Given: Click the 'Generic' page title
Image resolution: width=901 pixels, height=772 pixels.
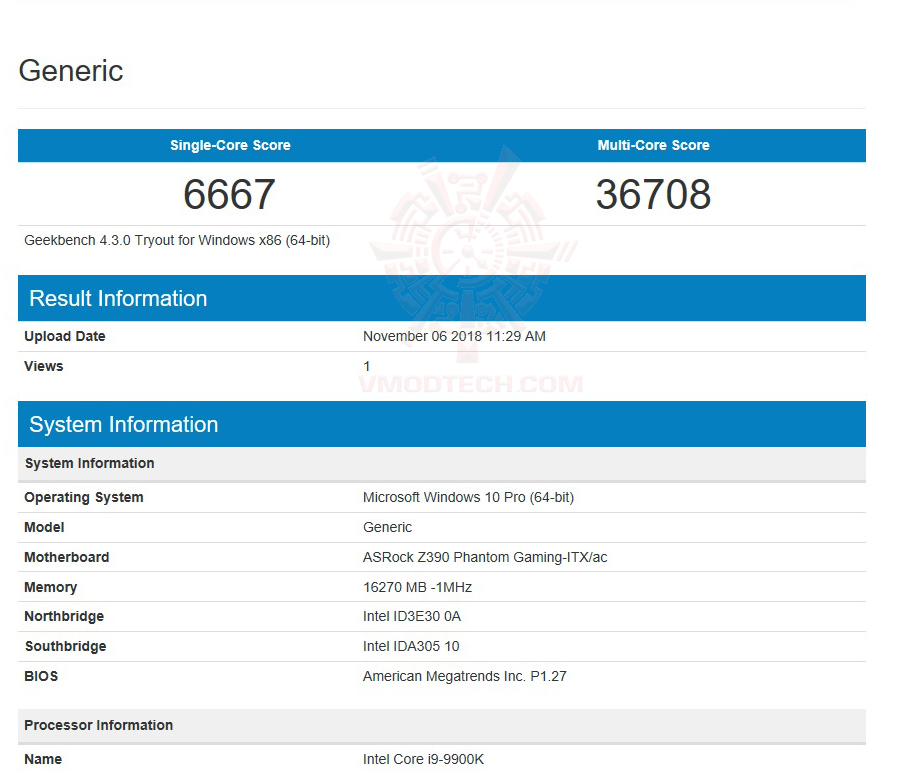Looking at the screenshot, I should [71, 71].
